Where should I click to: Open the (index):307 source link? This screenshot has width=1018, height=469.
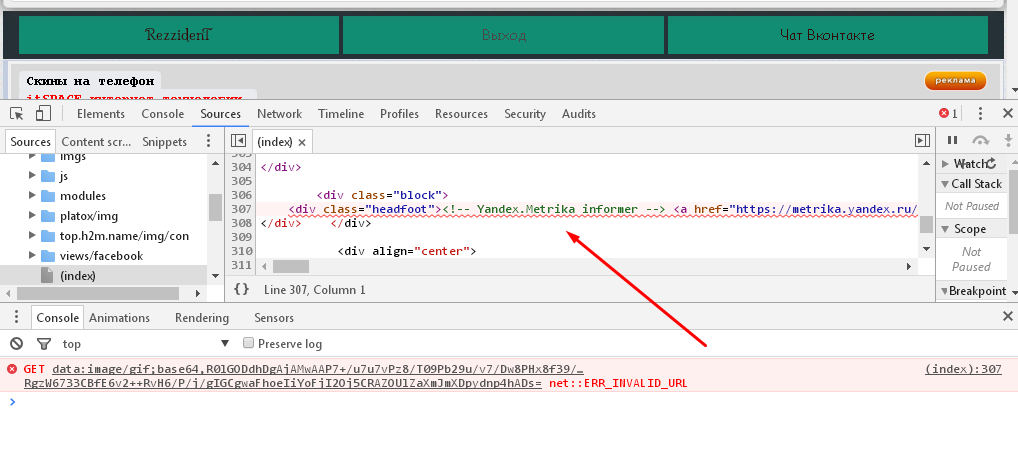(963, 368)
